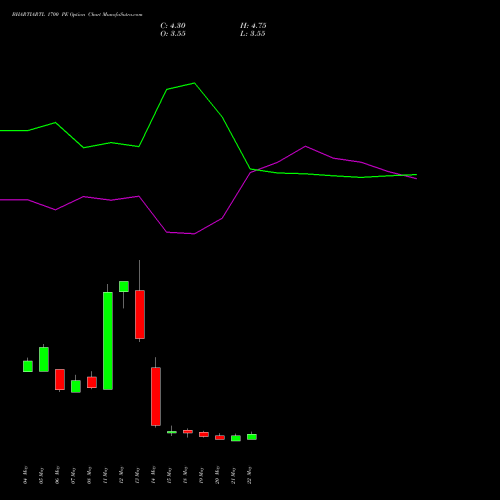Select the red candle for 13 May

[140, 314]
